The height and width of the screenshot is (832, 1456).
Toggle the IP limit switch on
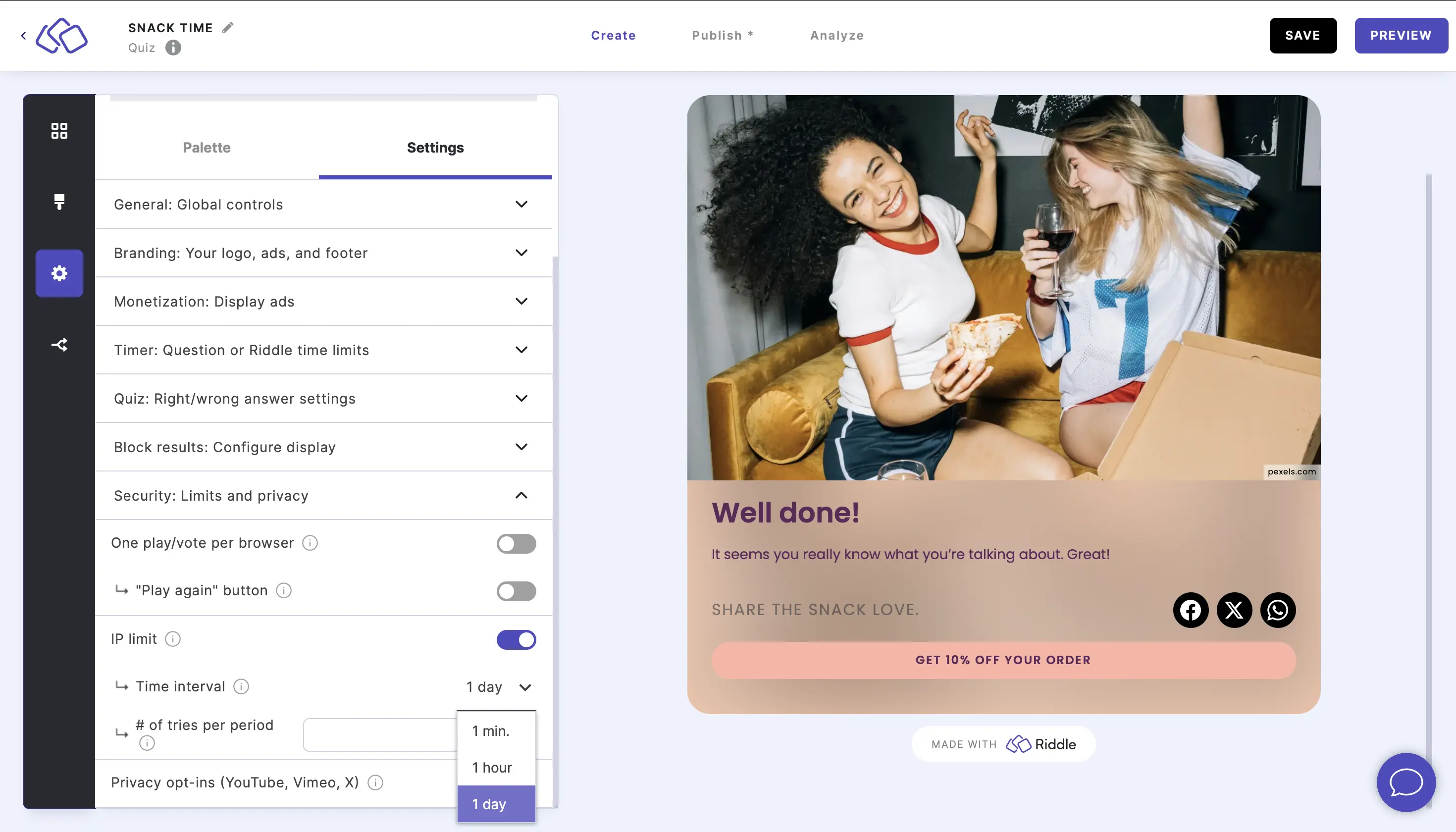pyautogui.click(x=517, y=639)
